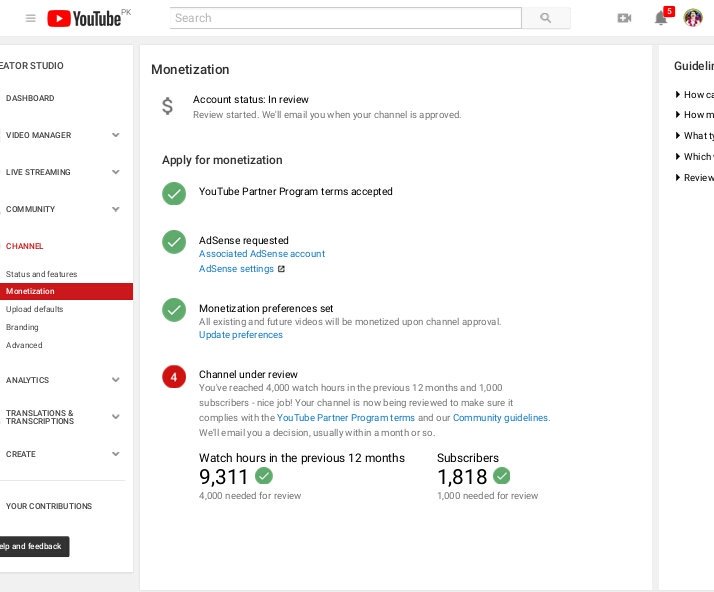Screen dimensions: 714x592
Task: Expand the Community section chevron
Action: coord(116,209)
